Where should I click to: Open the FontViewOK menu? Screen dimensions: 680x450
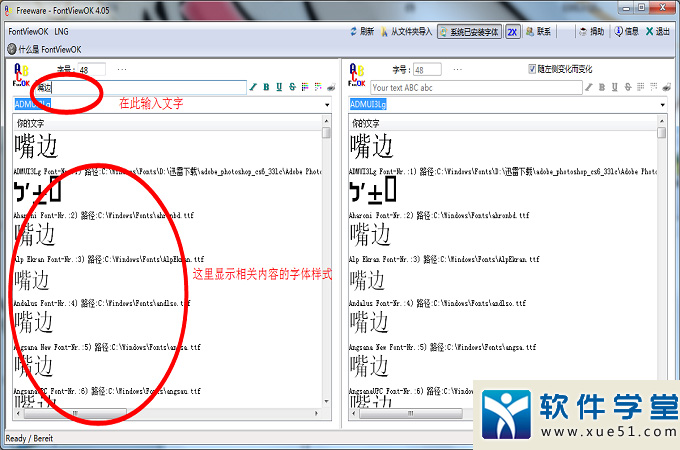29,32
